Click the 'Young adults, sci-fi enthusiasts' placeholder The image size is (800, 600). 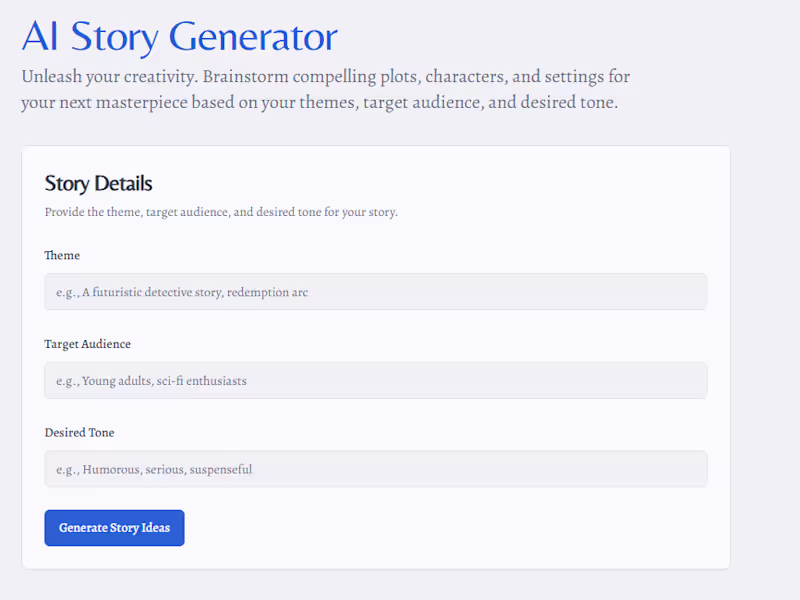pos(164,381)
